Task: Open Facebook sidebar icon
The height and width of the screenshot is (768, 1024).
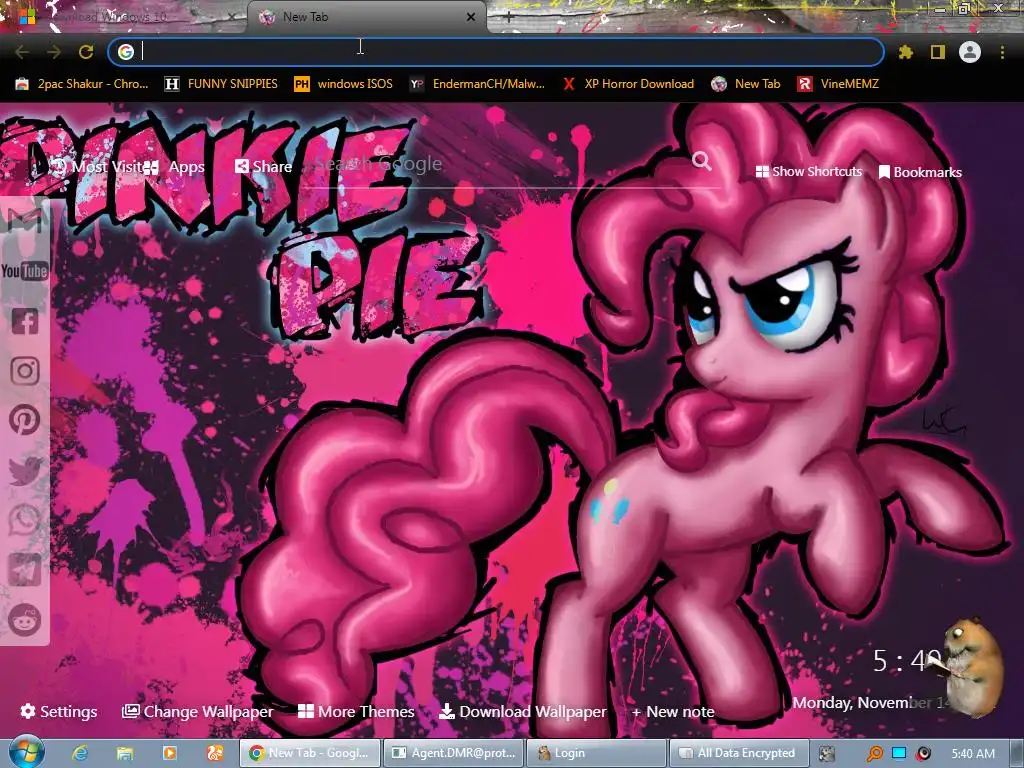Action: pos(25,321)
